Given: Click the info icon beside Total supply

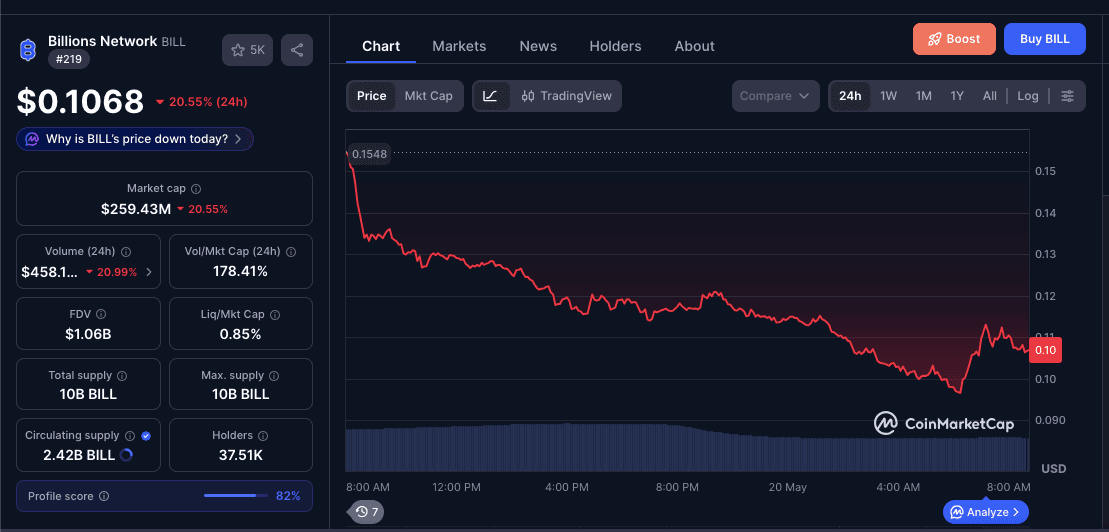Looking at the screenshot, I should point(122,376).
